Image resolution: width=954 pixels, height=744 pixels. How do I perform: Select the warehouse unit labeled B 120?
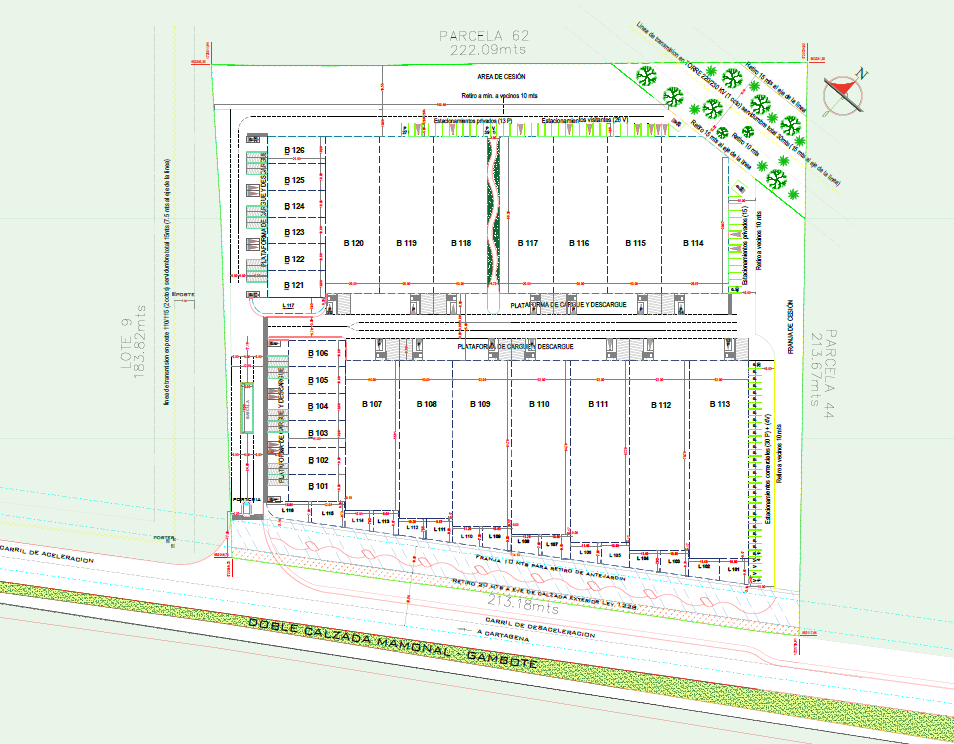[353, 244]
